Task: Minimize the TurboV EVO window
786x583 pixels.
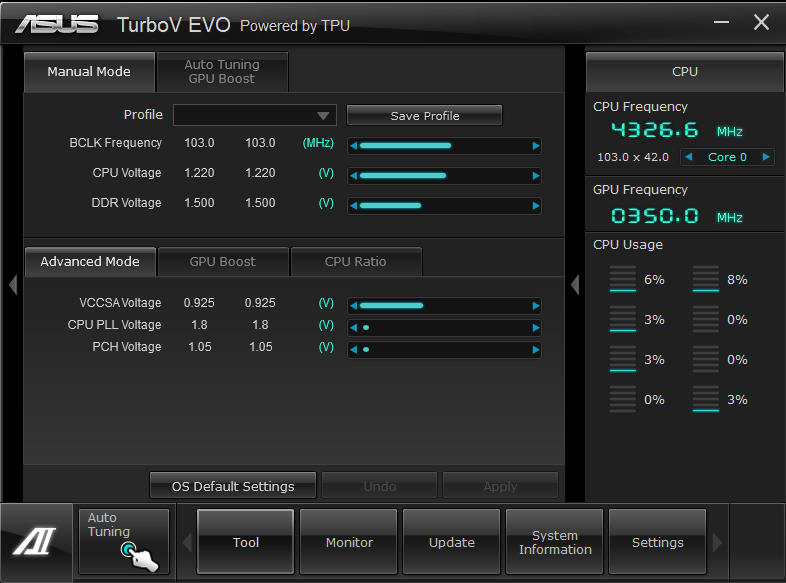Action: pyautogui.click(x=721, y=22)
